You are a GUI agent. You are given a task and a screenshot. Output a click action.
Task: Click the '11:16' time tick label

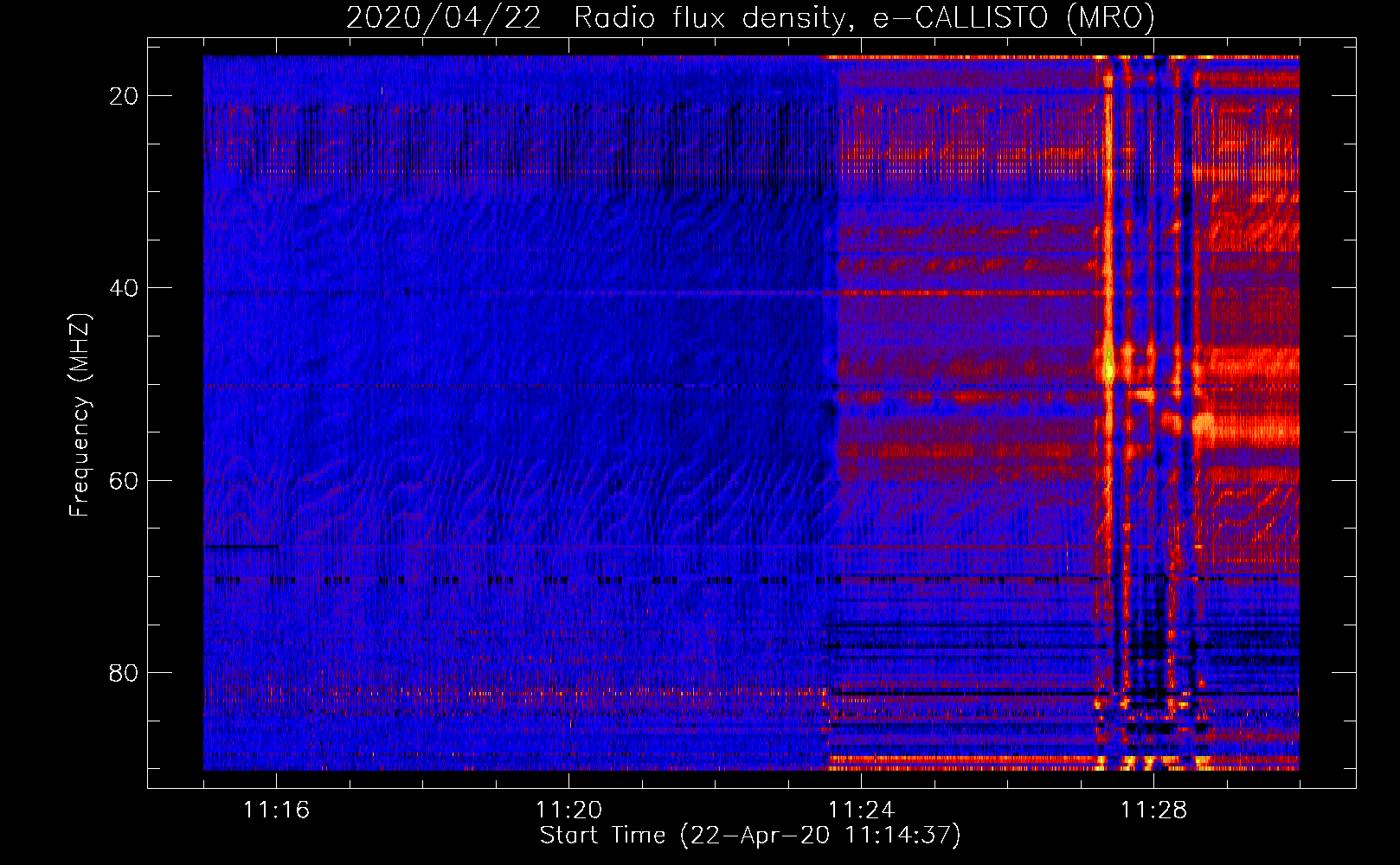point(276,810)
